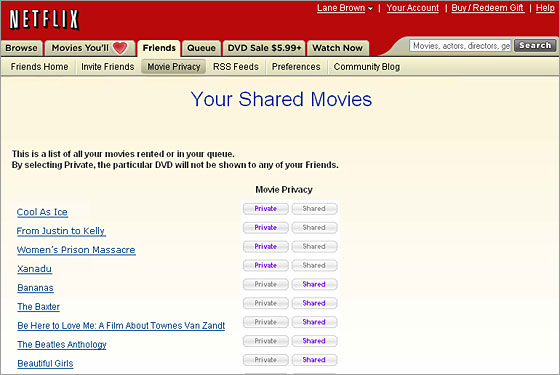The height and width of the screenshot is (375, 560).
Task: Set Cool As Ice to Private
Action: tap(266, 209)
